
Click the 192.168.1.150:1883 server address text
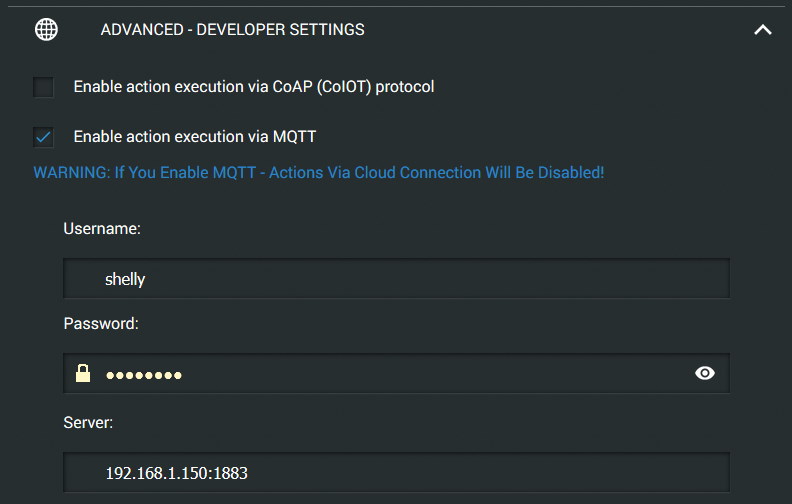pyautogui.click(x=176, y=472)
